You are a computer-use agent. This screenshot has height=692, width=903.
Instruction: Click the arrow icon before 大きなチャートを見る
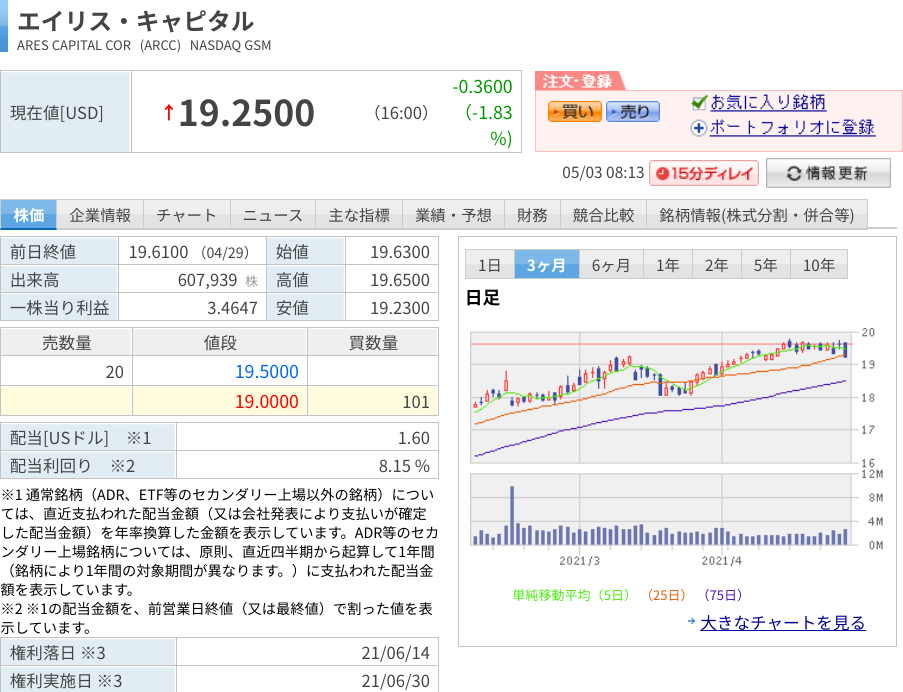pyautogui.click(x=692, y=621)
